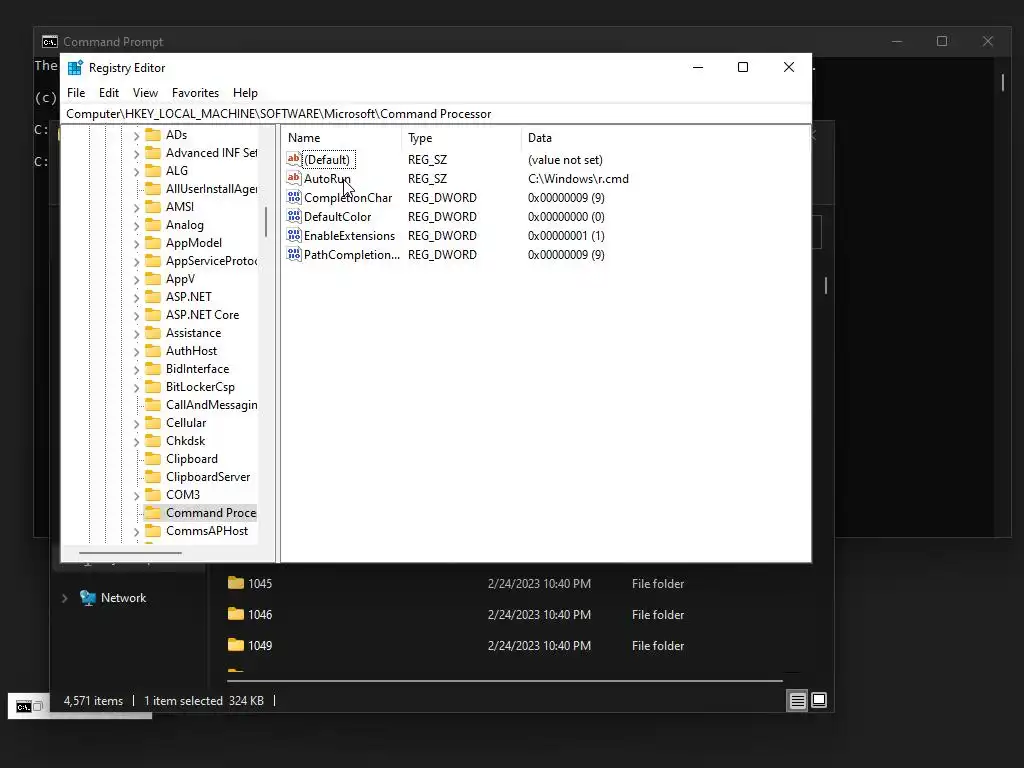Click the Command Prompt title bar icon
The width and height of the screenshot is (1024, 768).
[50, 42]
